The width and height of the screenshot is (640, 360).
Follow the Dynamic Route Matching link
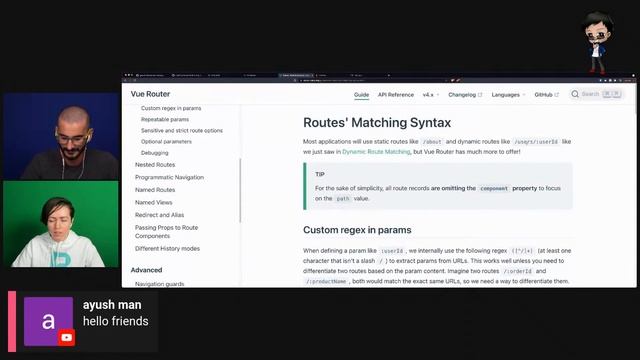point(376,151)
